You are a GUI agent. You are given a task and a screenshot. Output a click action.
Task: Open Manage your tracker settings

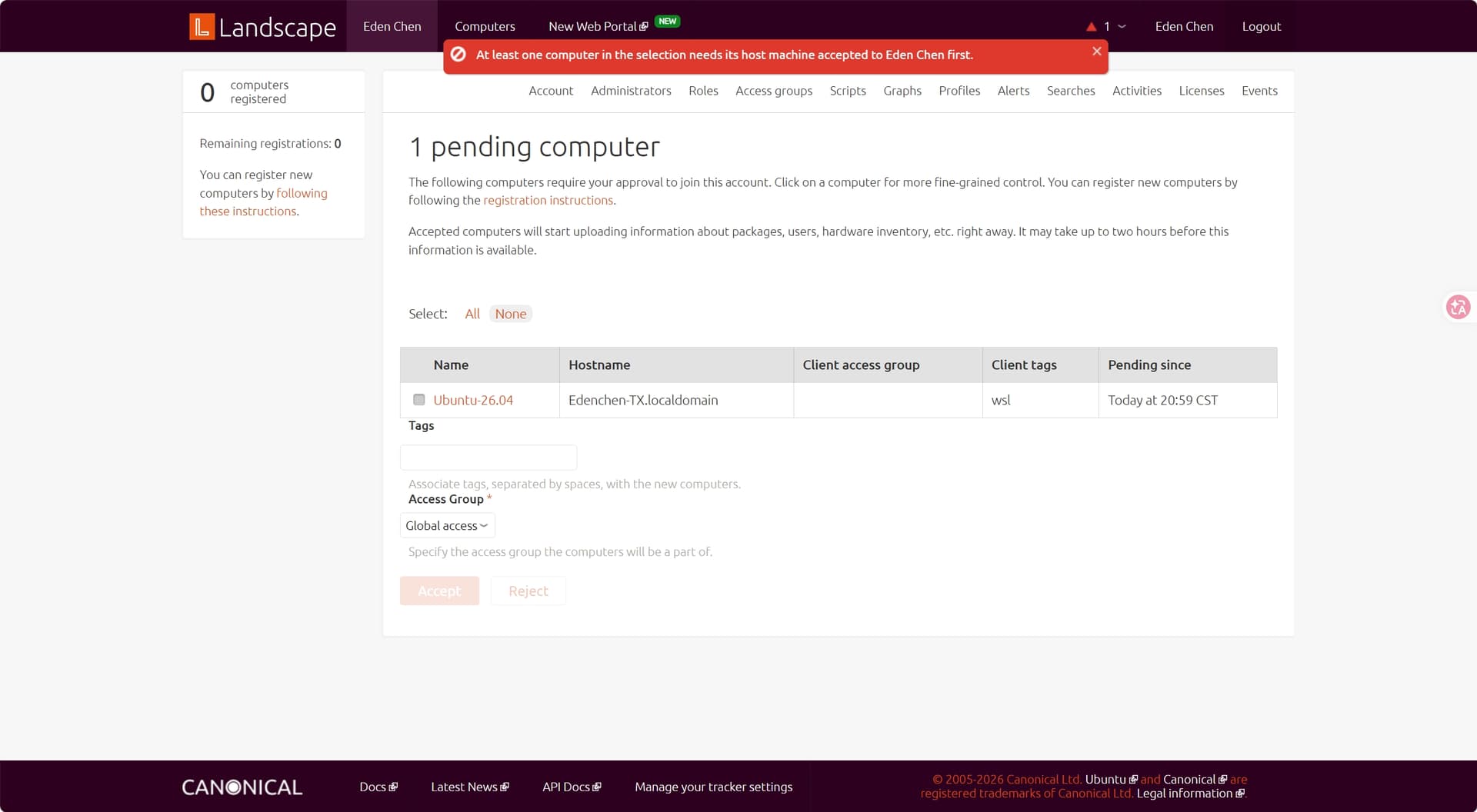click(x=714, y=787)
